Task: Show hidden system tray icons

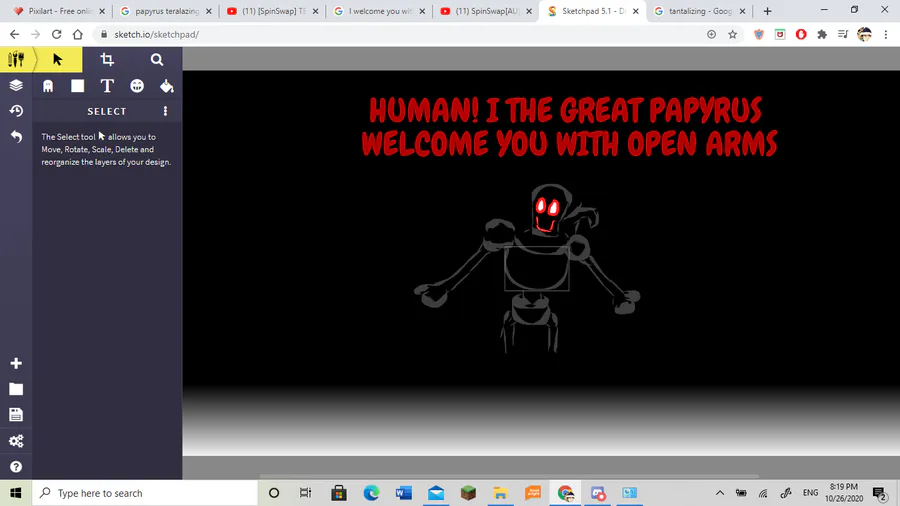Action: point(720,493)
